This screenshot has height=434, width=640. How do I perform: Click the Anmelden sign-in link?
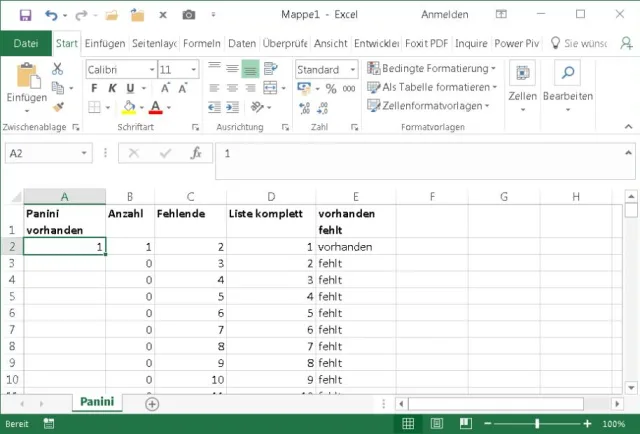[443, 15]
